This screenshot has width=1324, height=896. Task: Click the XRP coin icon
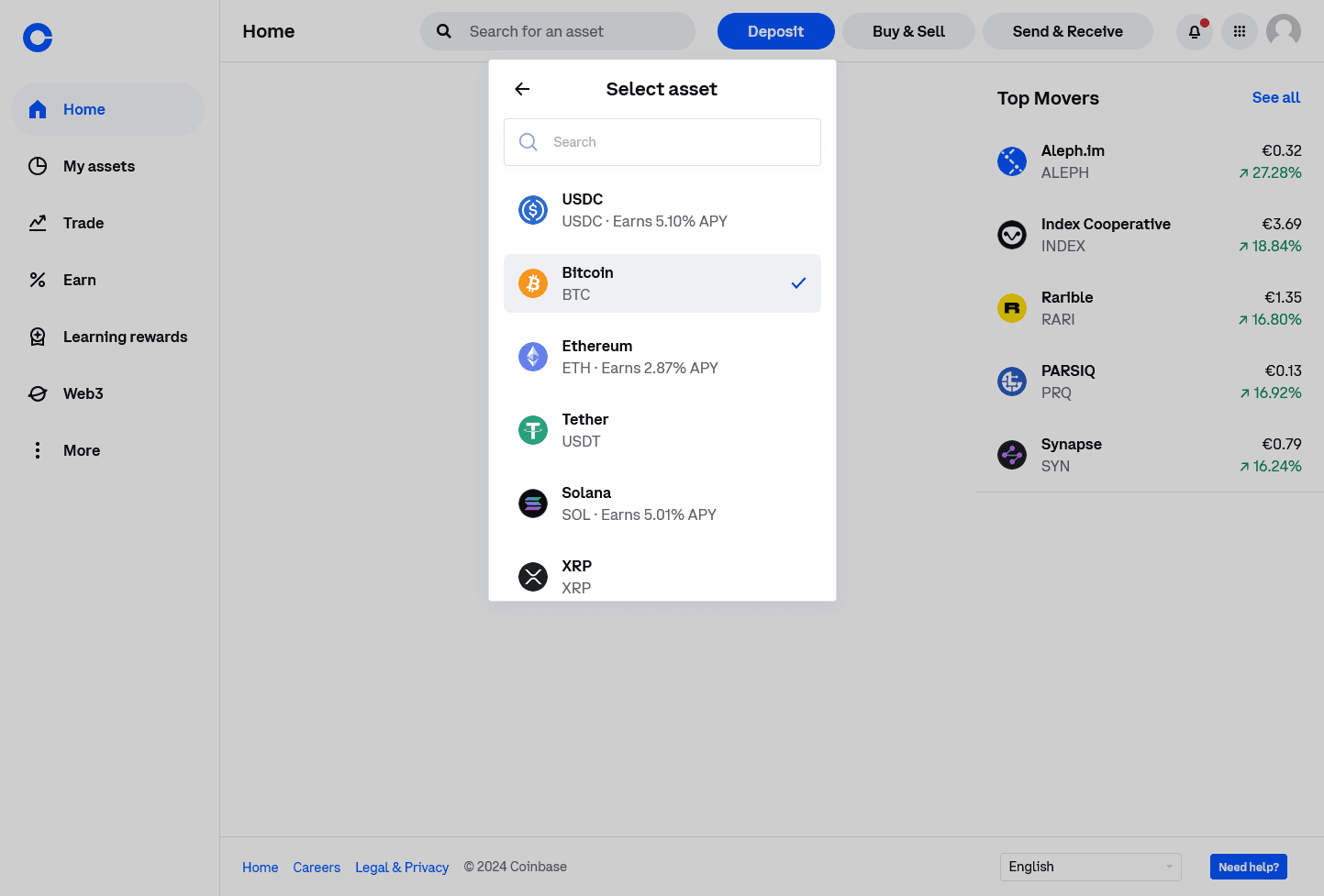pyautogui.click(x=533, y=577)
